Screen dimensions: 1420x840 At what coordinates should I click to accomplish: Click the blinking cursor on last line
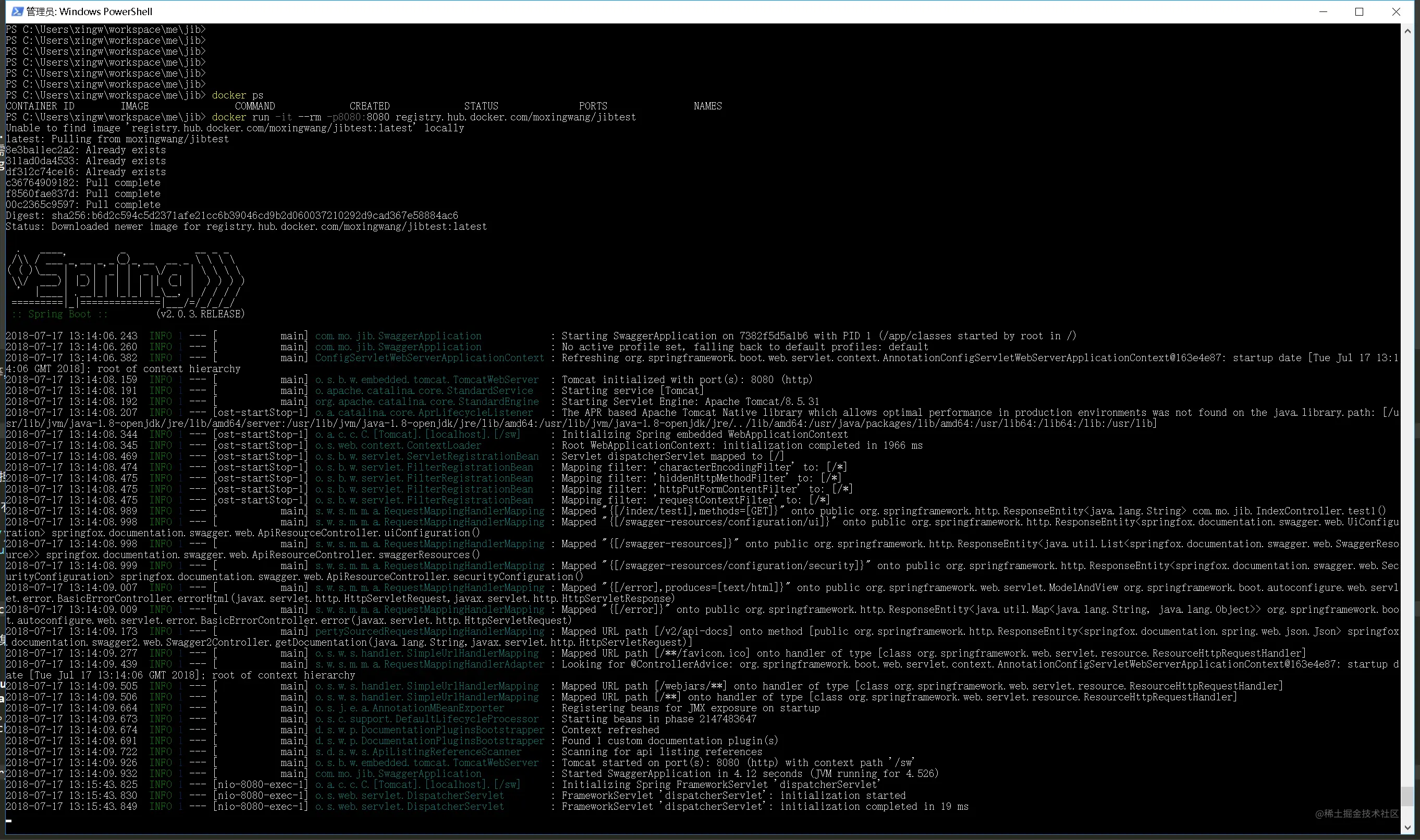8,820
